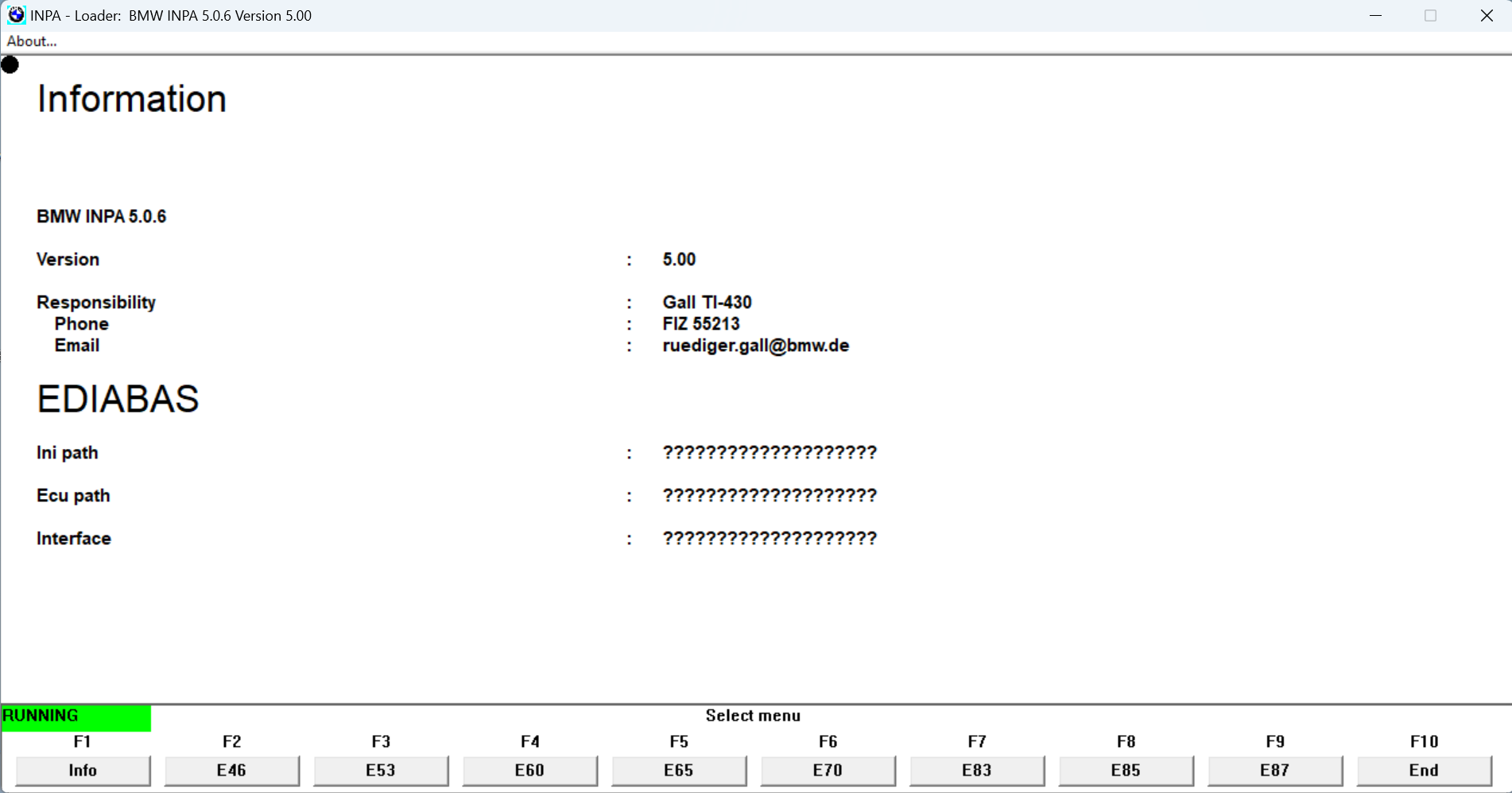The image size is (1512, 793).
Task: Click the Ini path question-mark value
Action: click(770, 453)
